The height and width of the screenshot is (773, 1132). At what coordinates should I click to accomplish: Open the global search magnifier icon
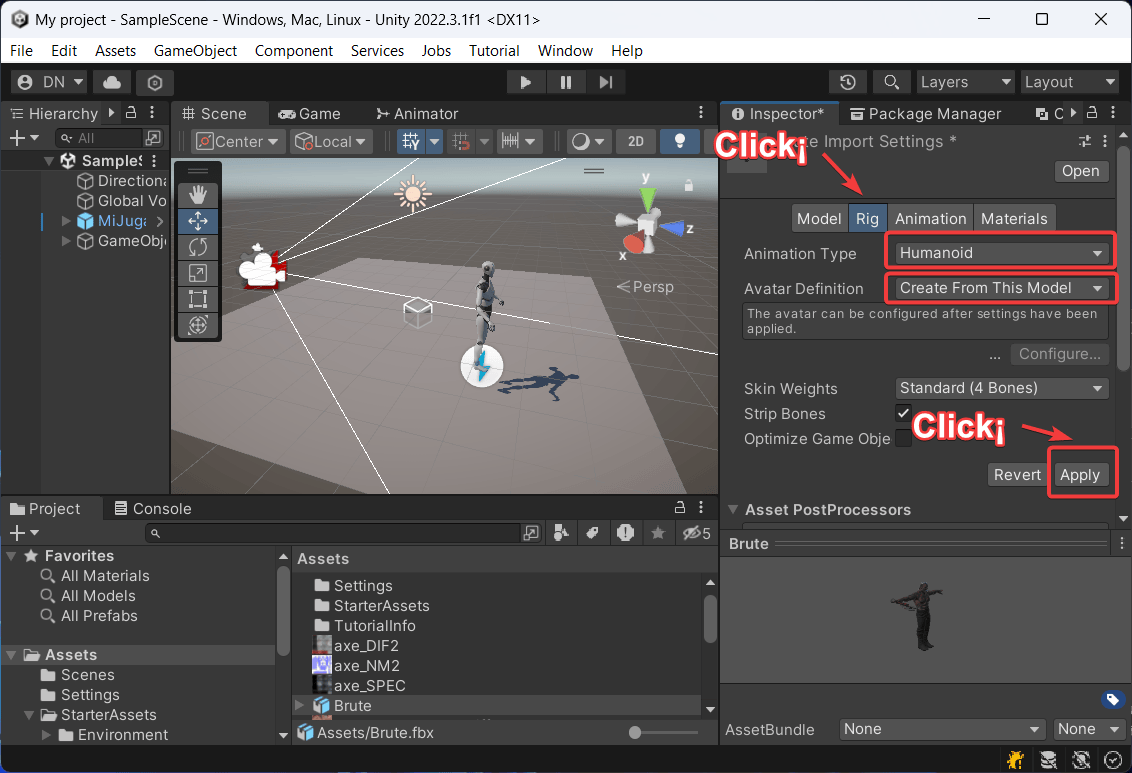892,82
